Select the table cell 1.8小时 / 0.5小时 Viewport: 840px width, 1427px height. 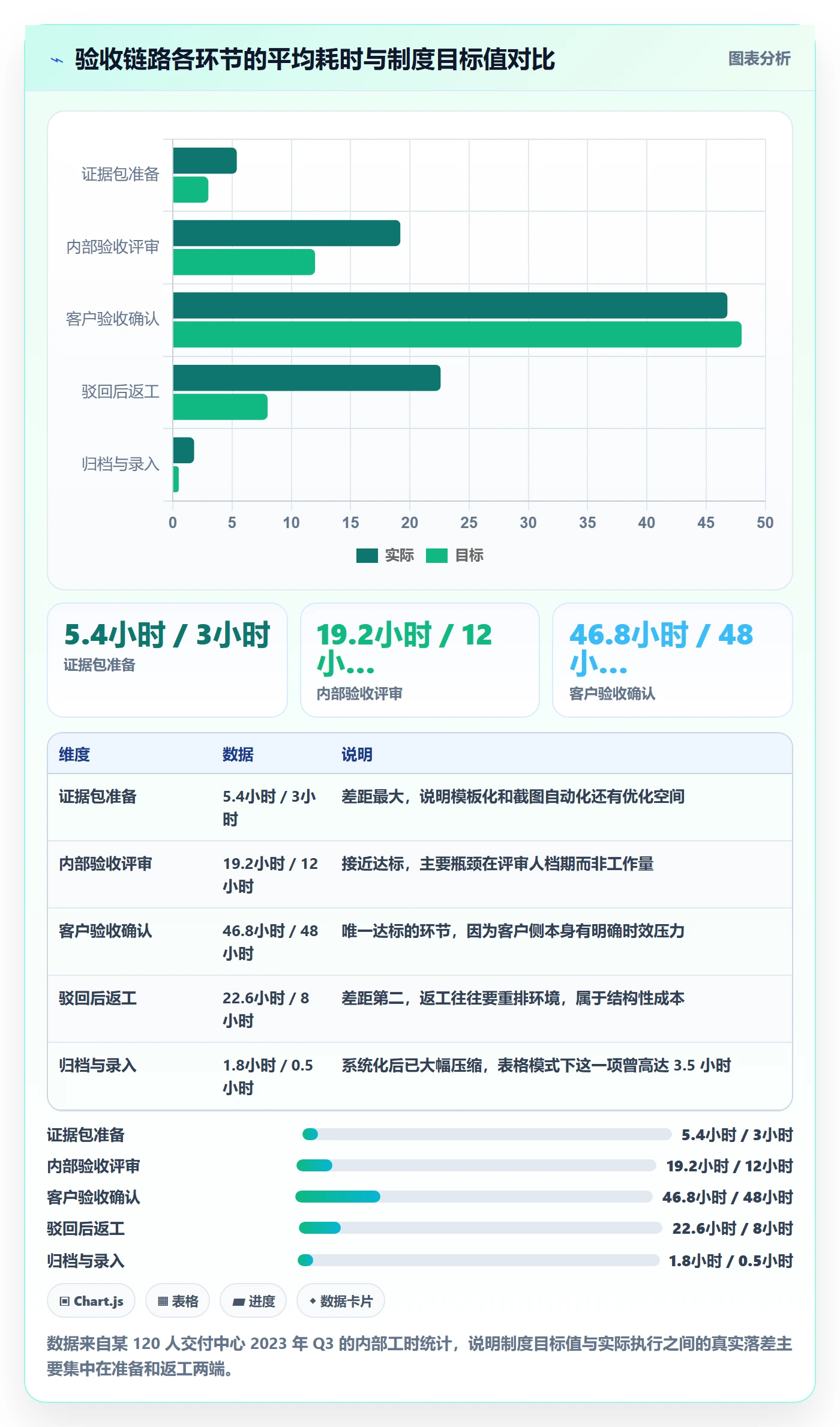point(270,1077)
